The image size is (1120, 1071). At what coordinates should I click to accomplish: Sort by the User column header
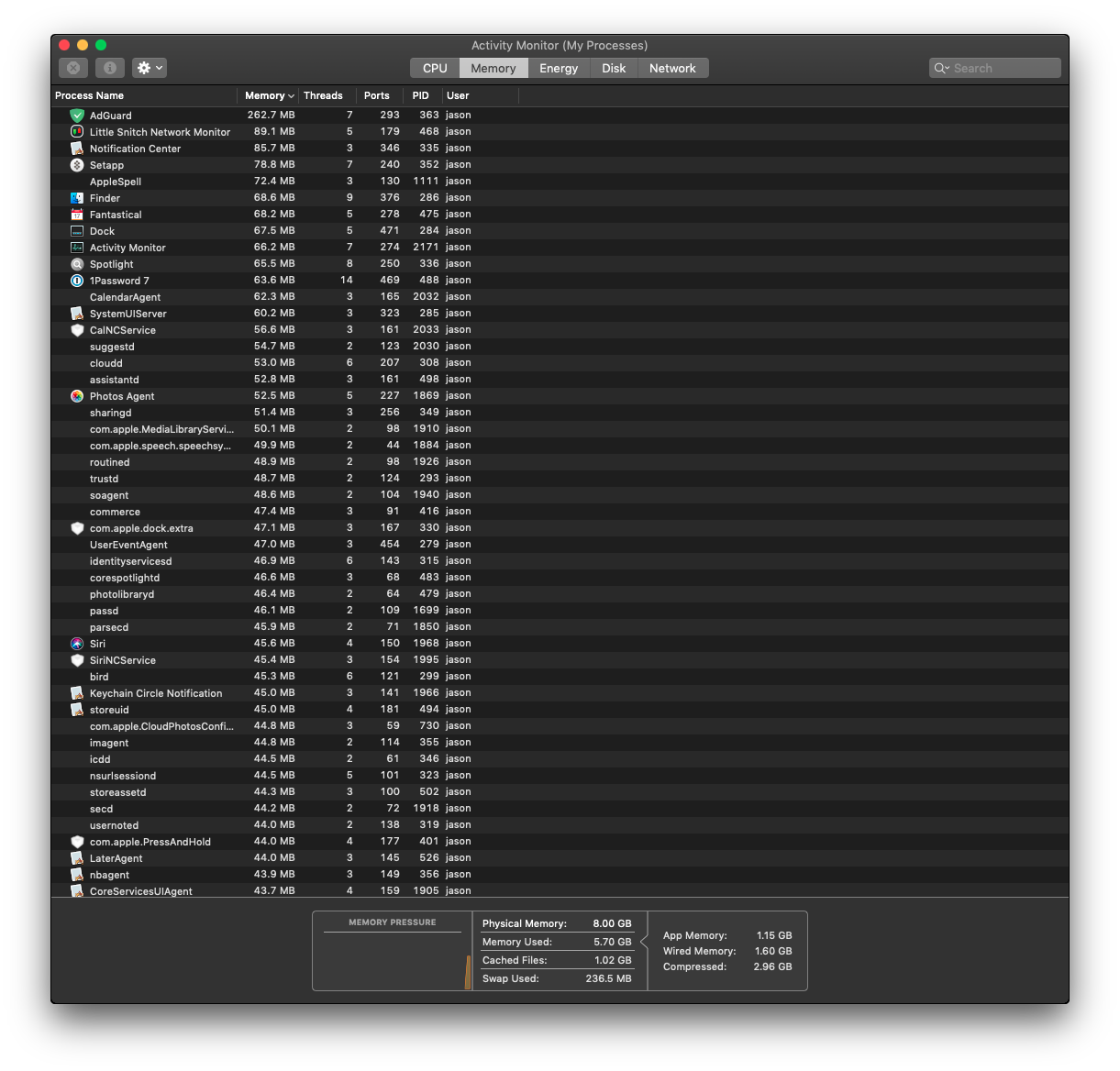click(481, 95)
